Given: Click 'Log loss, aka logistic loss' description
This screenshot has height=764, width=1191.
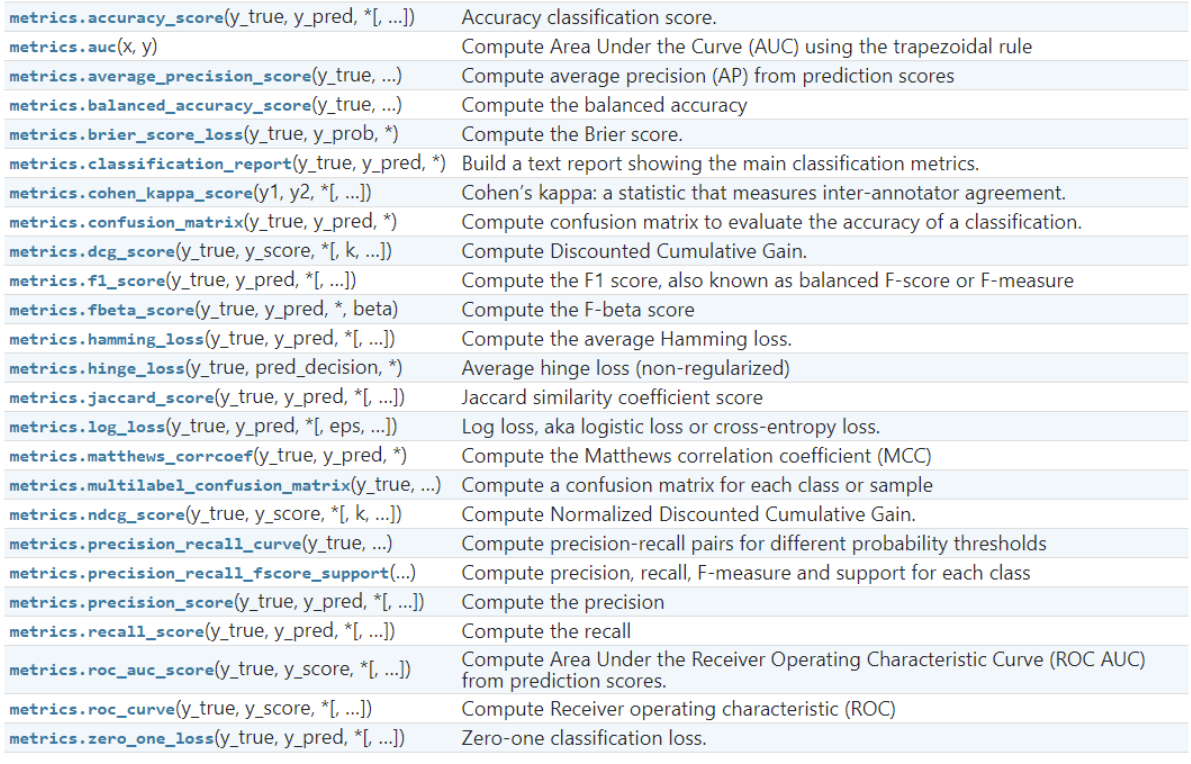Looking at the screenshot, I should tap(671, 427).
